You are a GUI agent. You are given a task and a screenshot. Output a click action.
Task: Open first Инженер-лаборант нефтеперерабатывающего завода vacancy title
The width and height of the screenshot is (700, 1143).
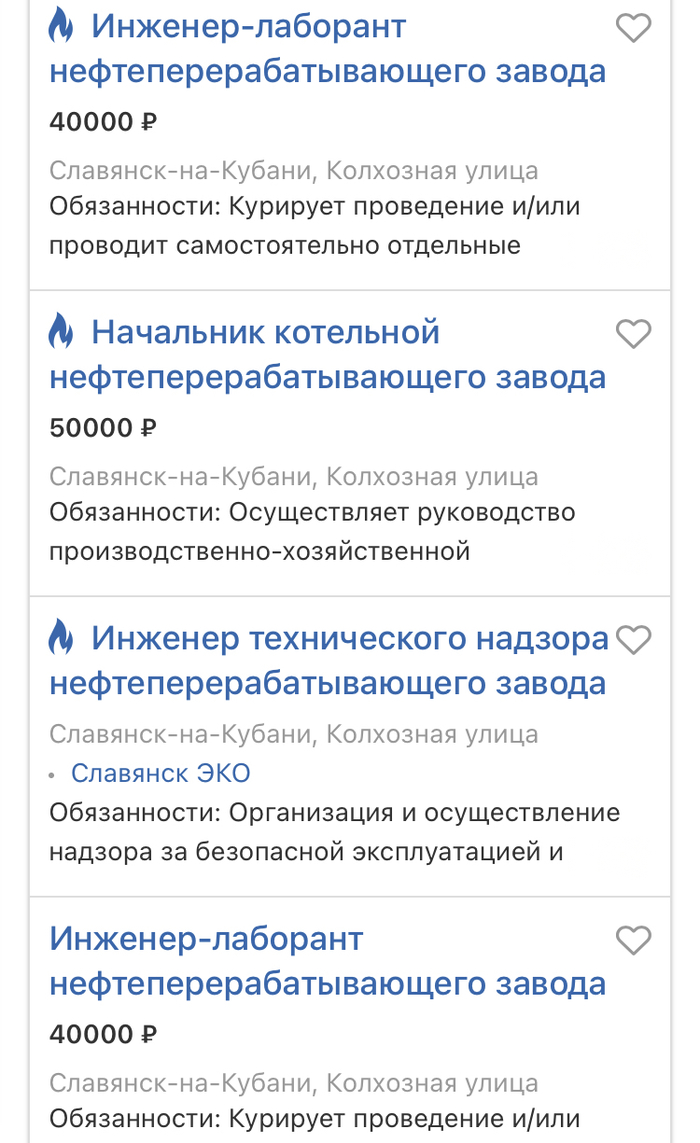(x=327, y=49)
